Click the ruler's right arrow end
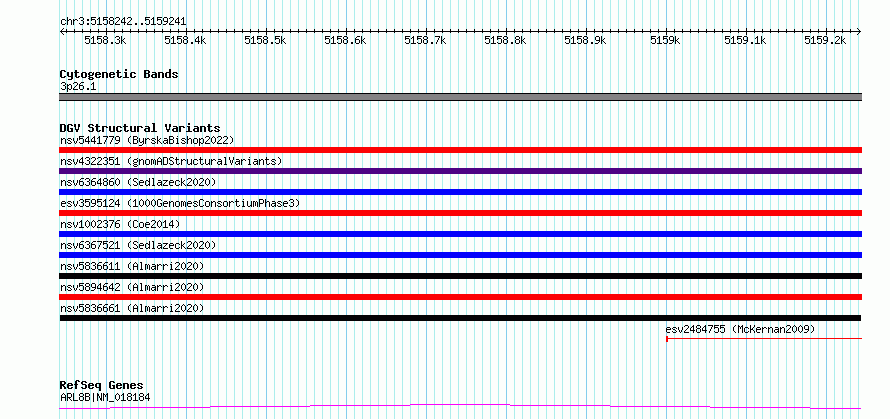The image size is (890, 419). pos(859,32)
